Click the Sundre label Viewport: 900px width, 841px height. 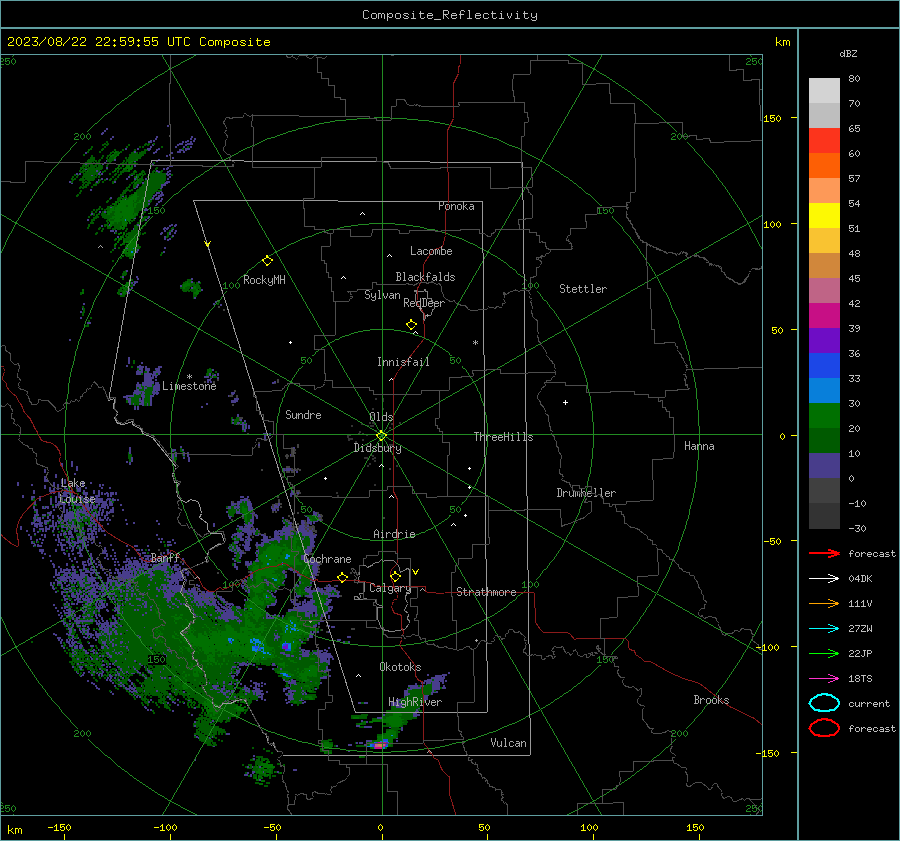[303, 414]
